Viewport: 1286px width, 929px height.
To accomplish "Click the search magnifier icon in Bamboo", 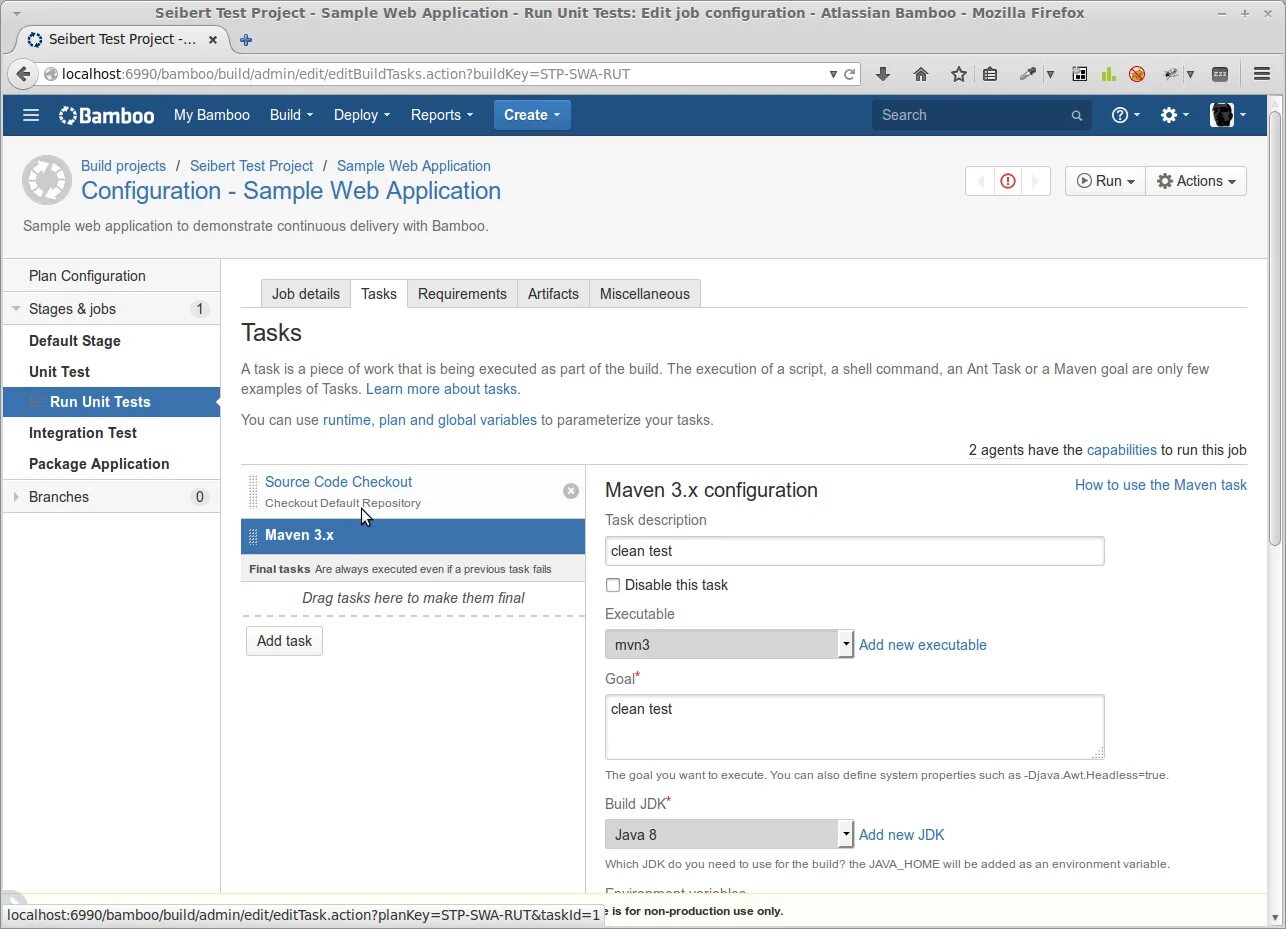I will [1077, 116].
